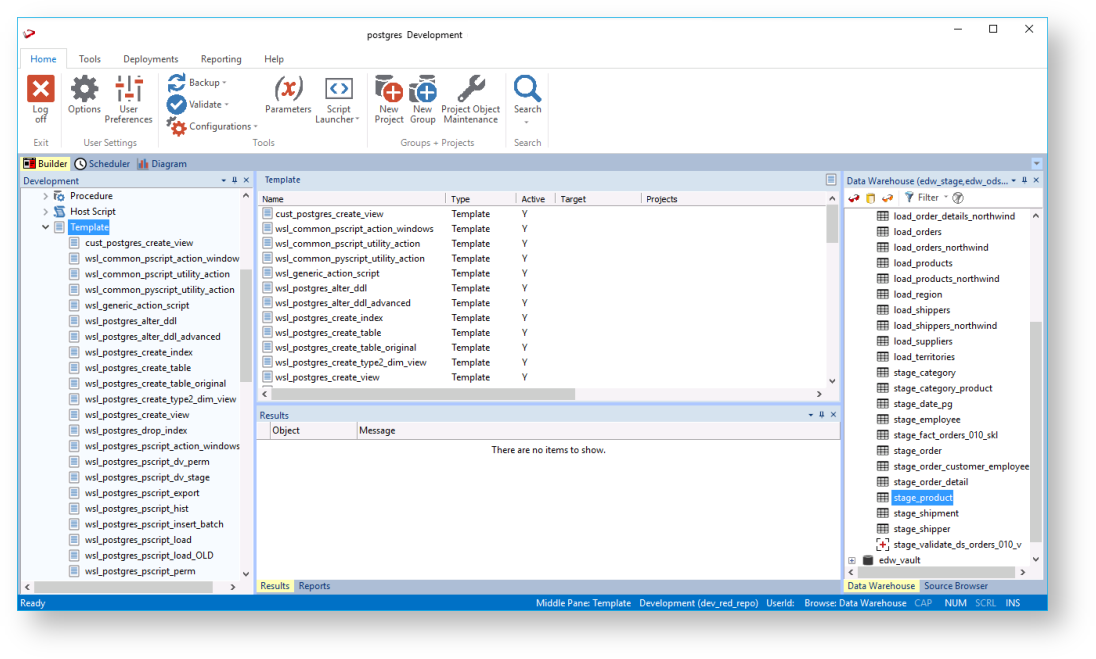Screen dimensions: 1096x659
Task: Open the Backup dropdown
Action: [x=204, y=83]
